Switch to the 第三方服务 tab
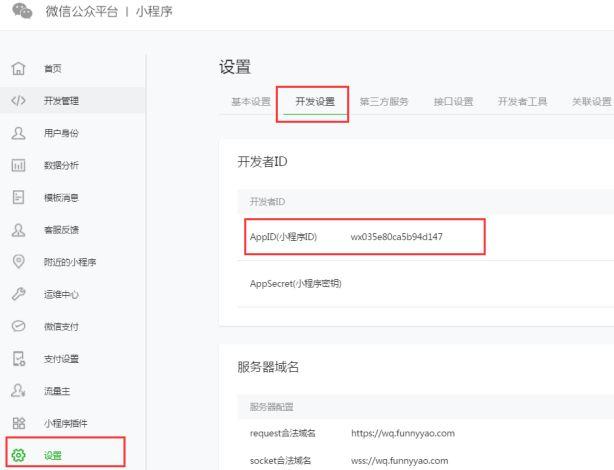Image resolution: width=614 pixels, height=470 pixels. coord(384,101)
